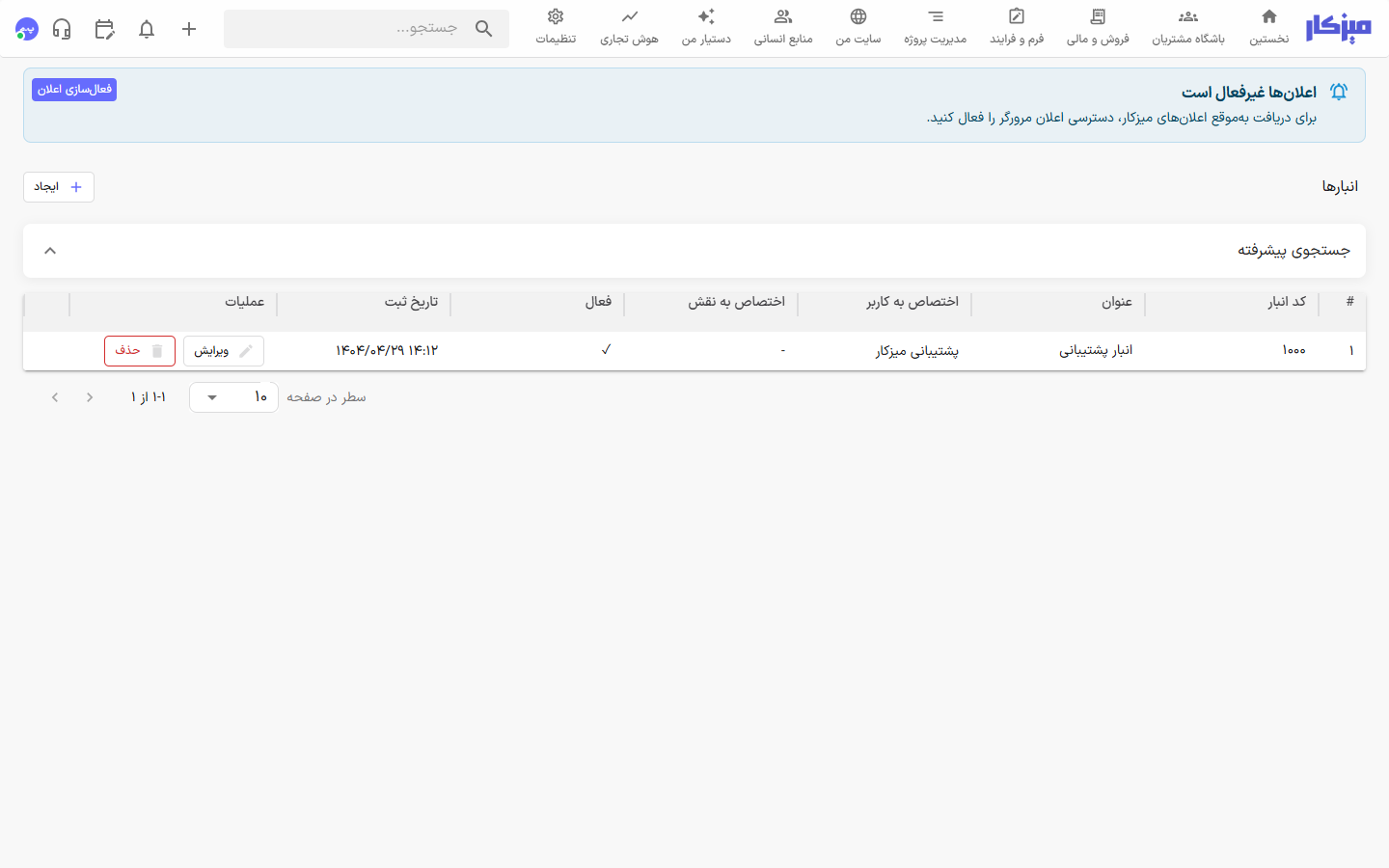Open سایت من menu

858,27
